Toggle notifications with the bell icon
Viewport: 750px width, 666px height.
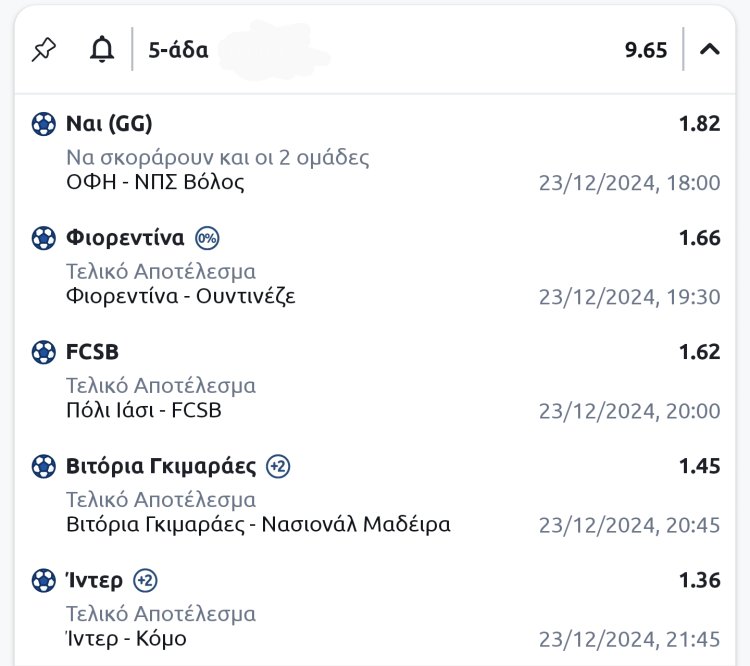(102, 49)
